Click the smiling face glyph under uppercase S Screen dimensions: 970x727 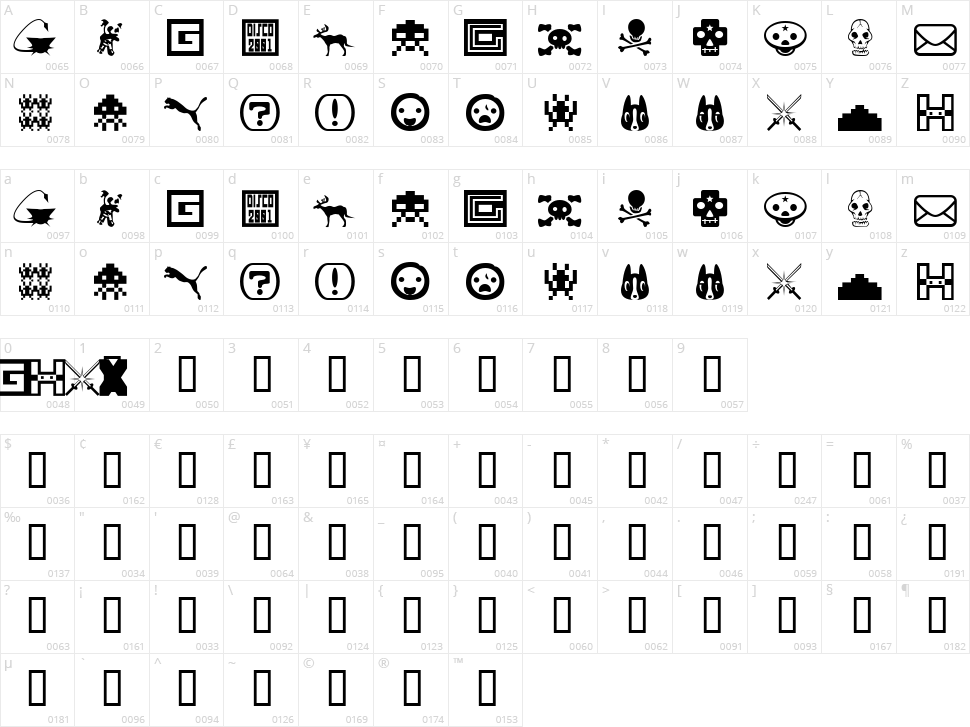point(410,113)
